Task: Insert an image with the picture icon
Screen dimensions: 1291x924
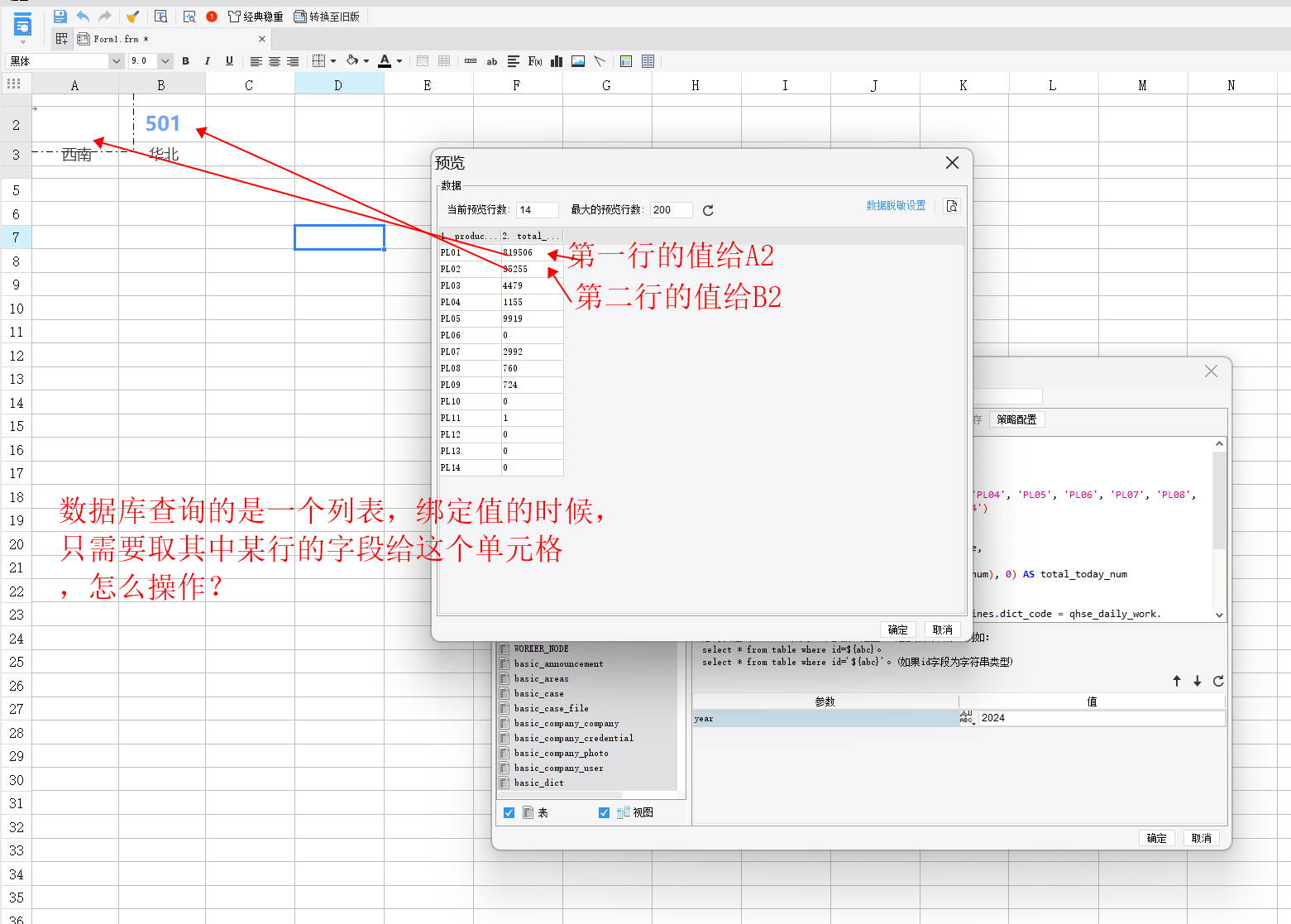Action: click(x=578, y=61)
